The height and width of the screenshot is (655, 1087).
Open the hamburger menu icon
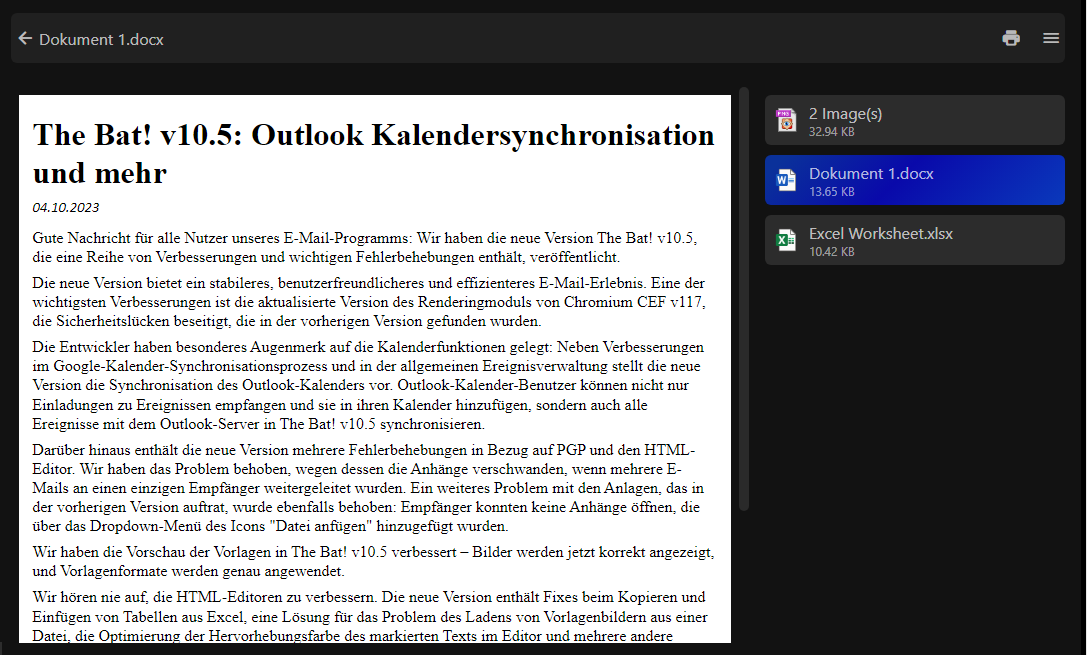pos(1051,38)
